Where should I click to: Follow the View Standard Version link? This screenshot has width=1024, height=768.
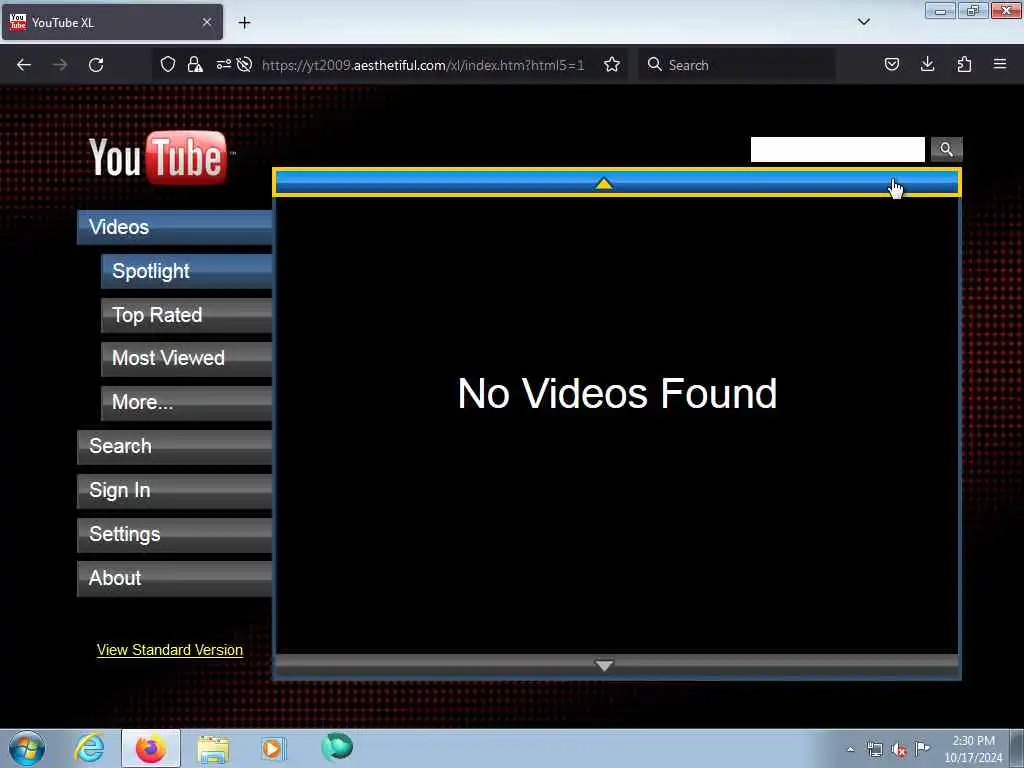point(170,650)
